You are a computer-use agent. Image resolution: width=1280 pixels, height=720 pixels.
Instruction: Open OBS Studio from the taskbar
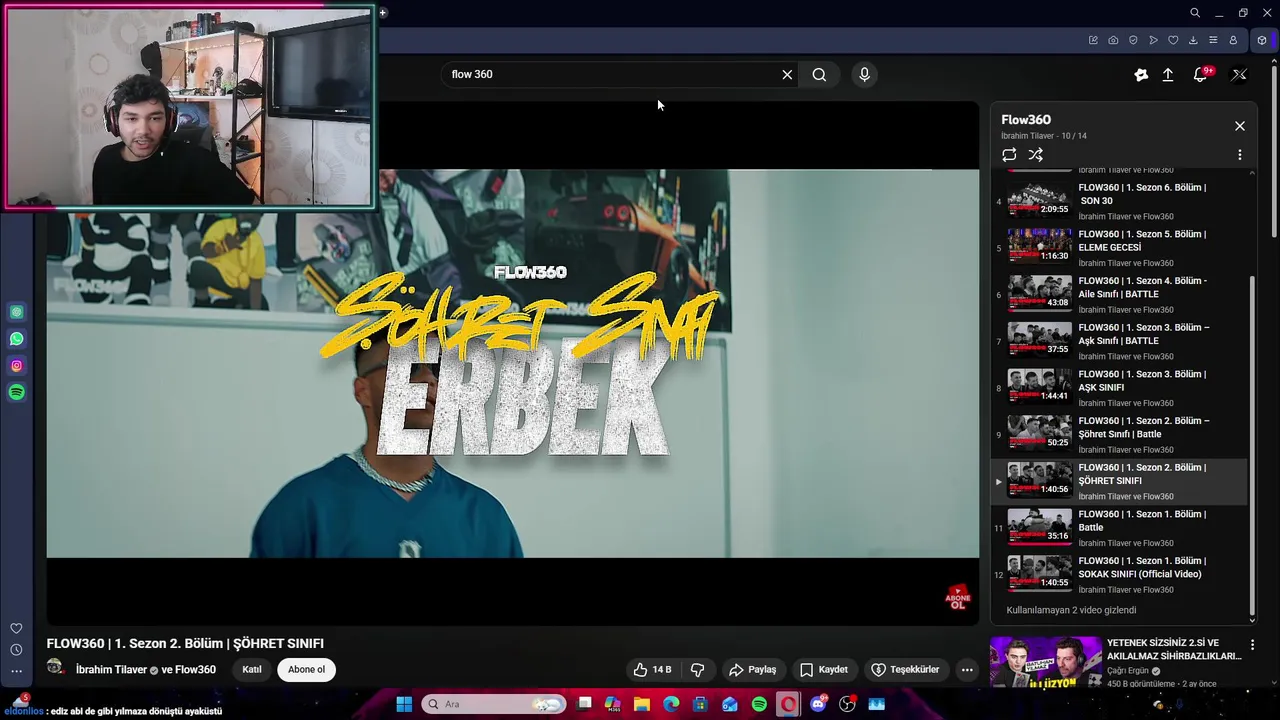[847, 704]
